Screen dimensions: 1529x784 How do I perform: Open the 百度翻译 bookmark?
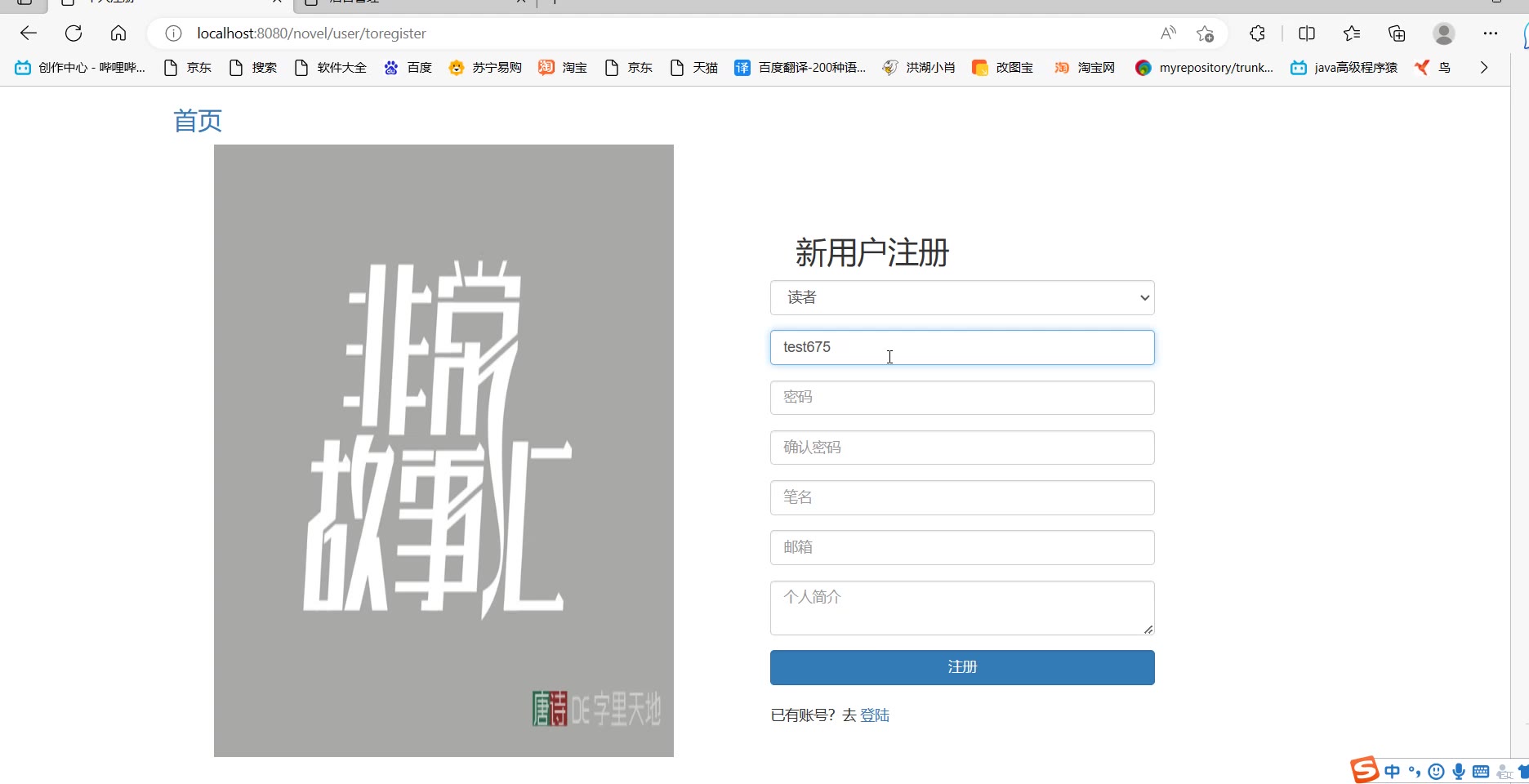pos(800,68)
